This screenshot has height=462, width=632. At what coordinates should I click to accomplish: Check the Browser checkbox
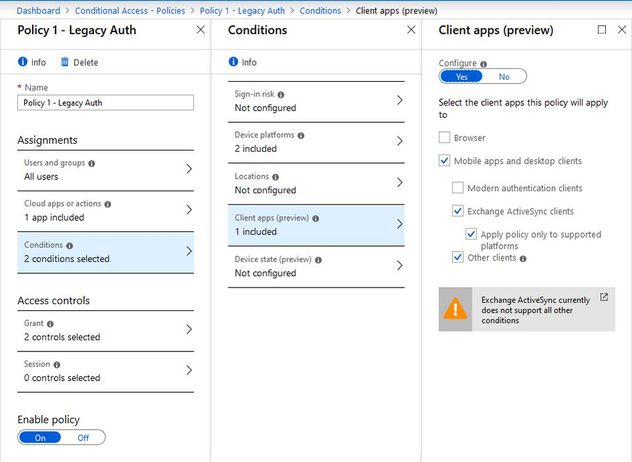[445, 138]
